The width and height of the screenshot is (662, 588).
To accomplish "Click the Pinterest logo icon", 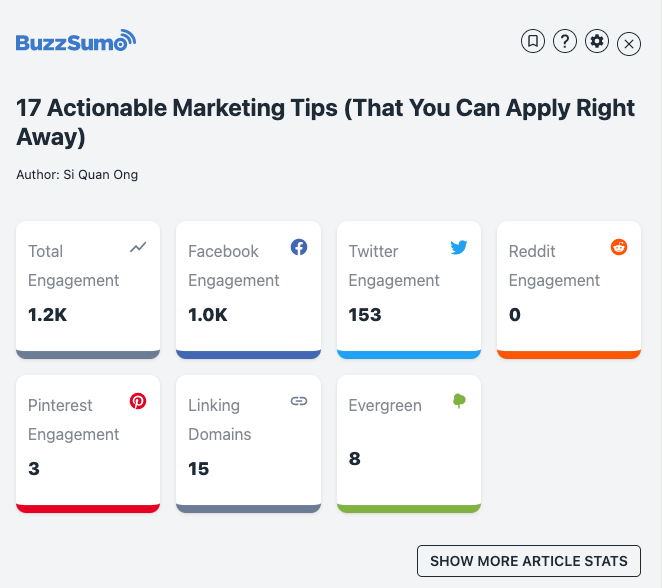I will click(x=138, y=401).
